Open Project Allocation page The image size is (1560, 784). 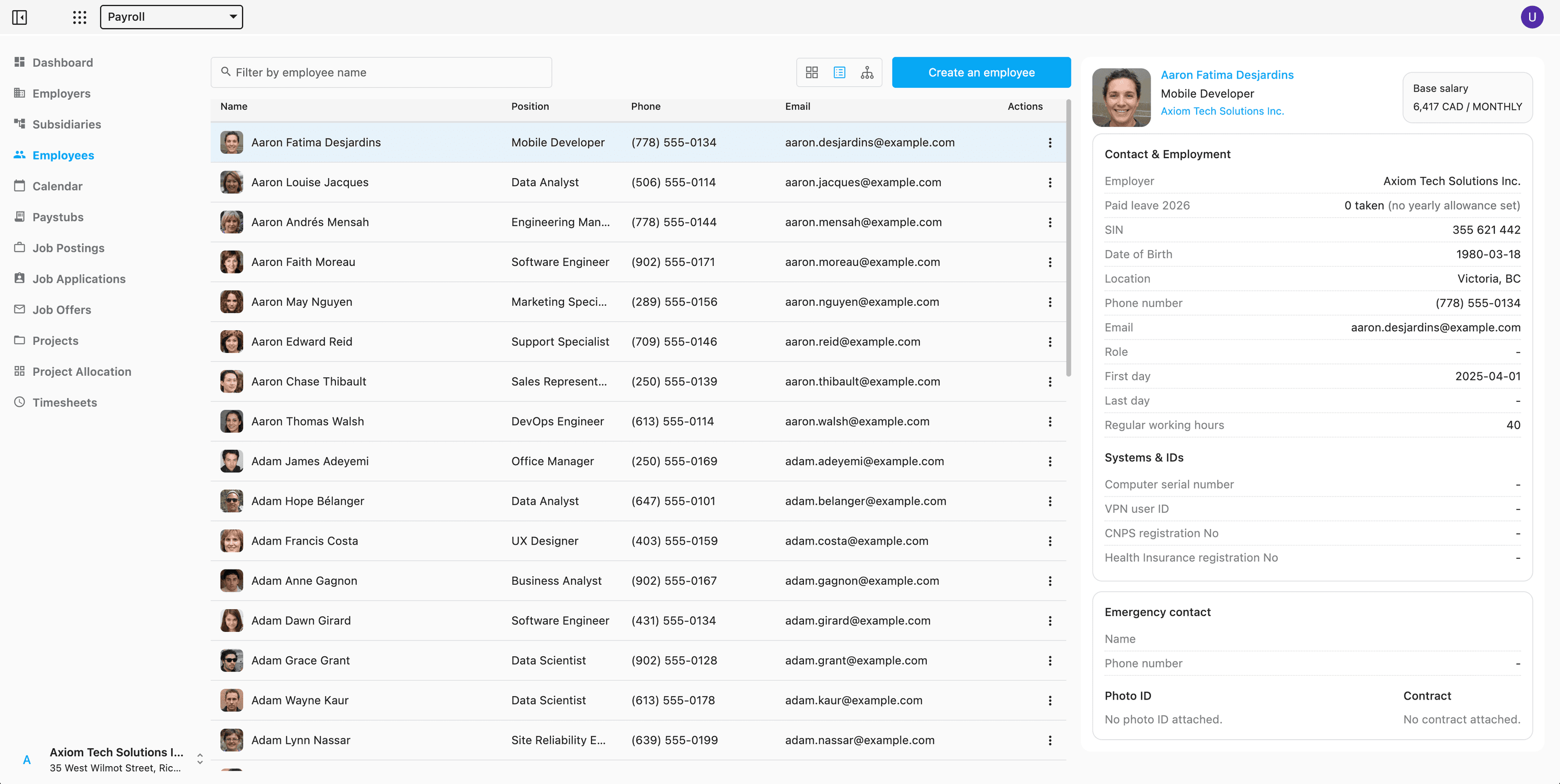tap(82, 372)
